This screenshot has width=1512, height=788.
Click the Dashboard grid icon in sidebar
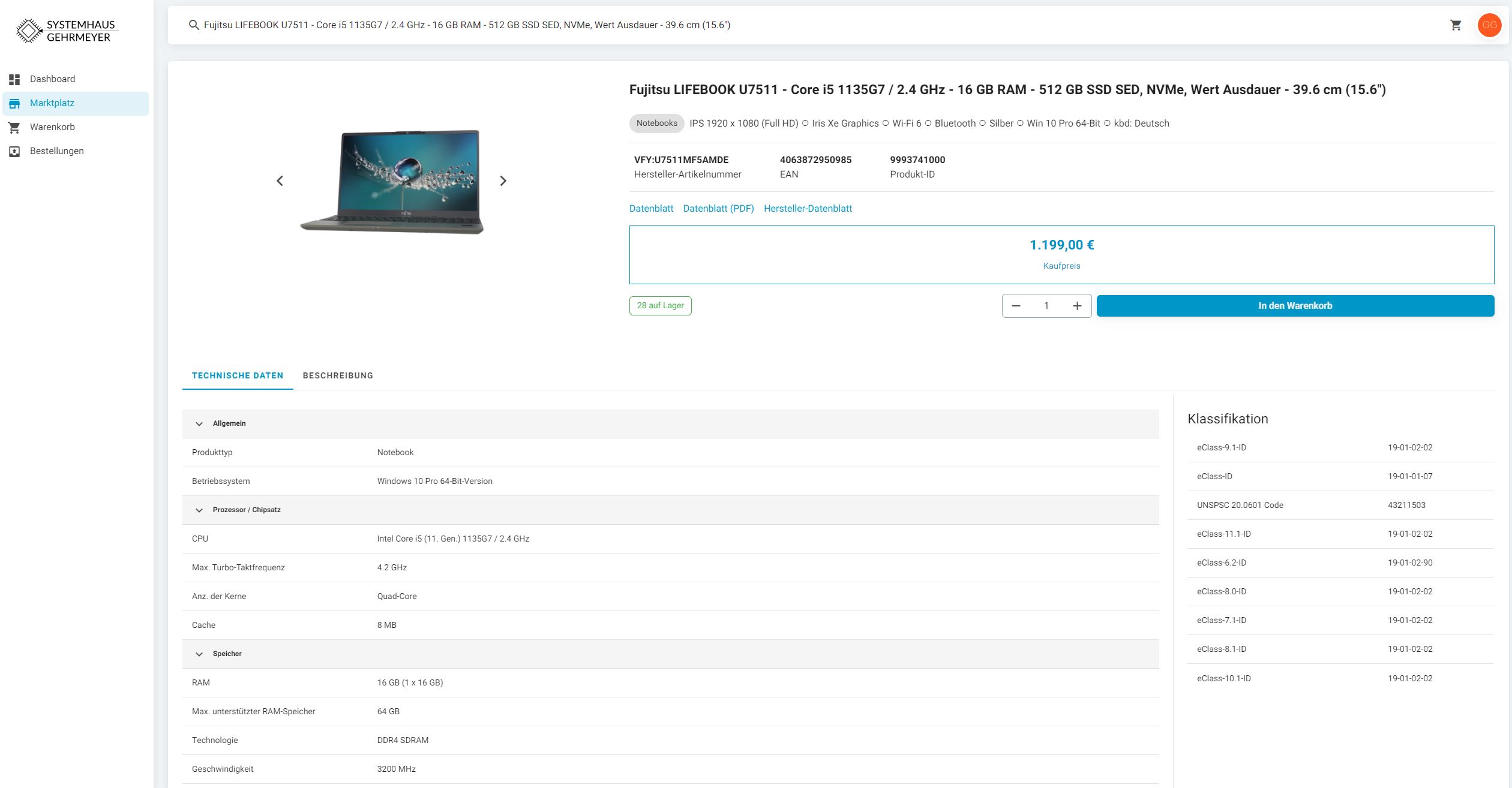(x=14, y=79)
